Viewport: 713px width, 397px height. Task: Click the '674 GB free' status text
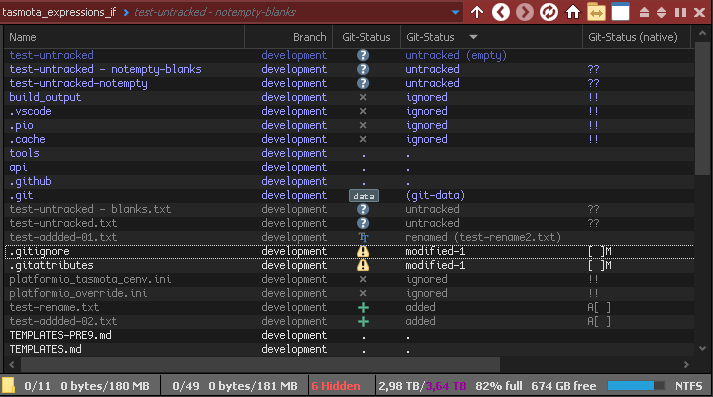click(564, 386)
